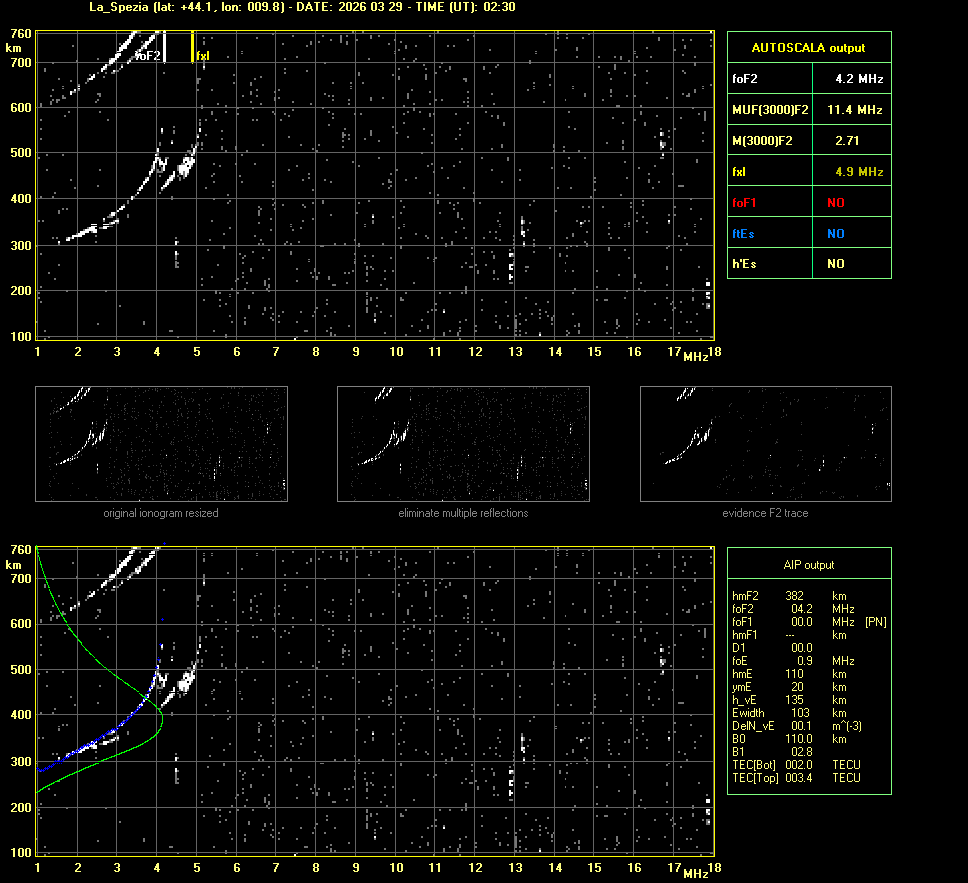Click the foF2 marker label on top ionogram

148,56
